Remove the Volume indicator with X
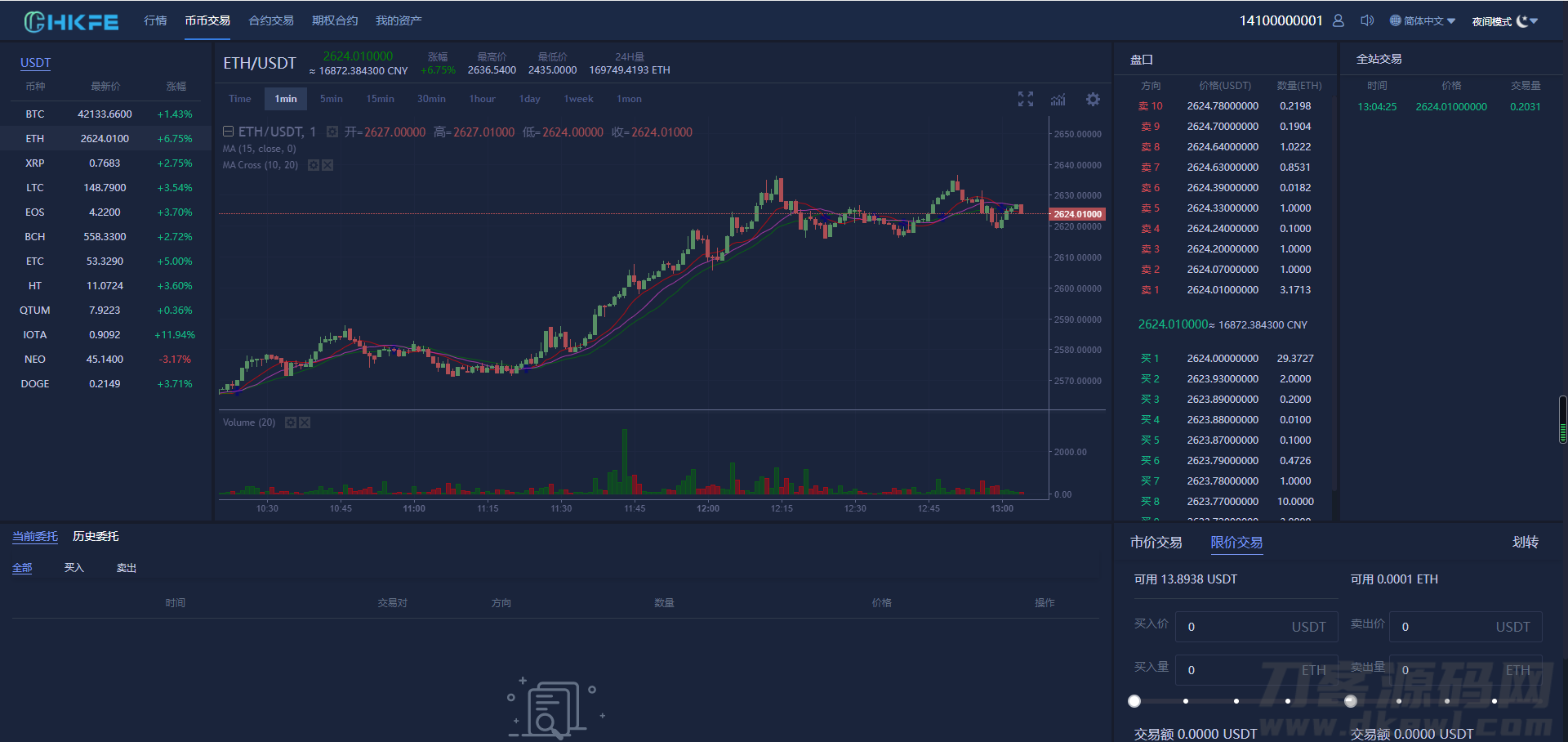Viewport: 1568px width, 742px height. [305, 422]
